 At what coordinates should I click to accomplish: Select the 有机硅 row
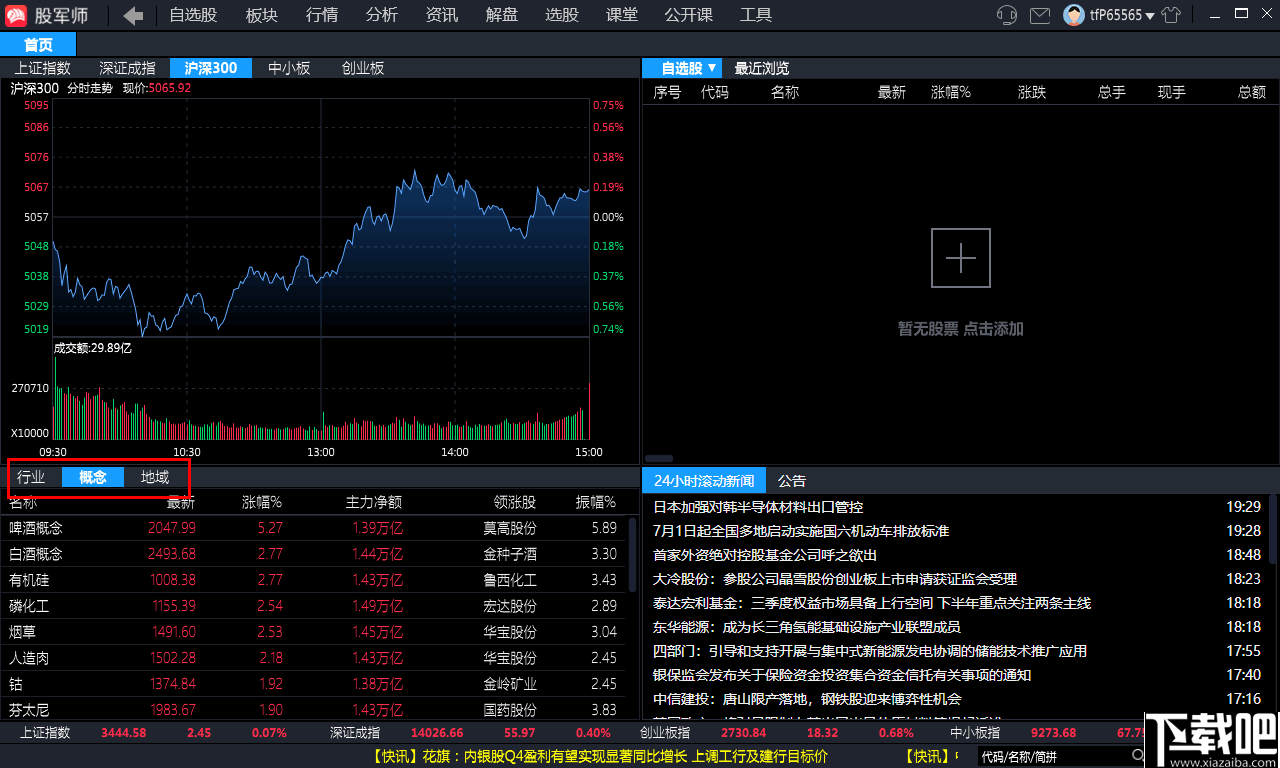point(313,580)
